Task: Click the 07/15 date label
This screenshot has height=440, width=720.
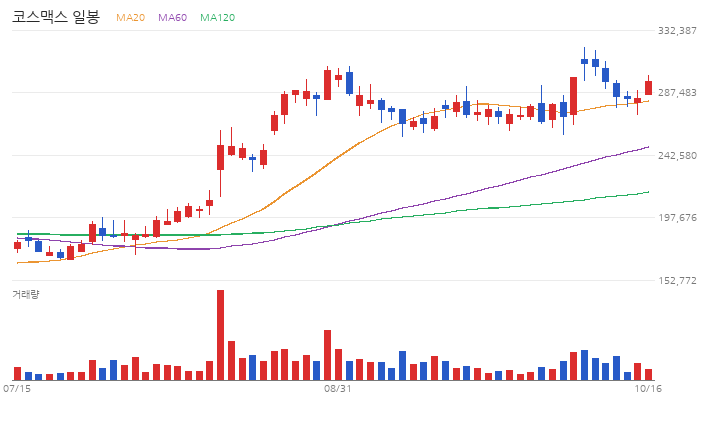Action: click(17, 389)
